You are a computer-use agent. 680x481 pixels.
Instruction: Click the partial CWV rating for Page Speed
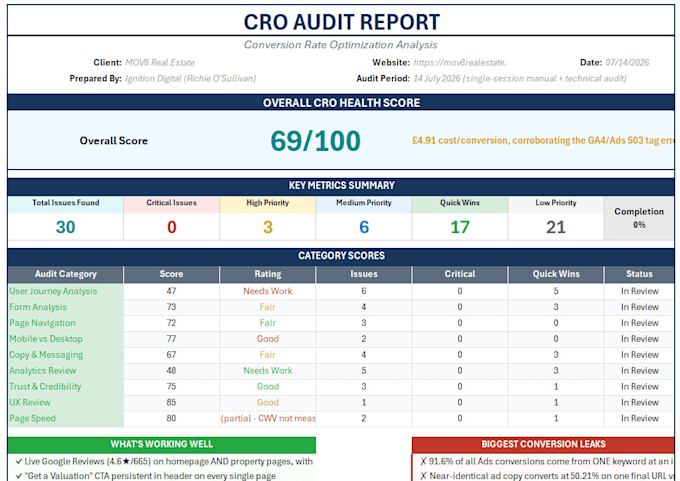click(x=268, y=419)
